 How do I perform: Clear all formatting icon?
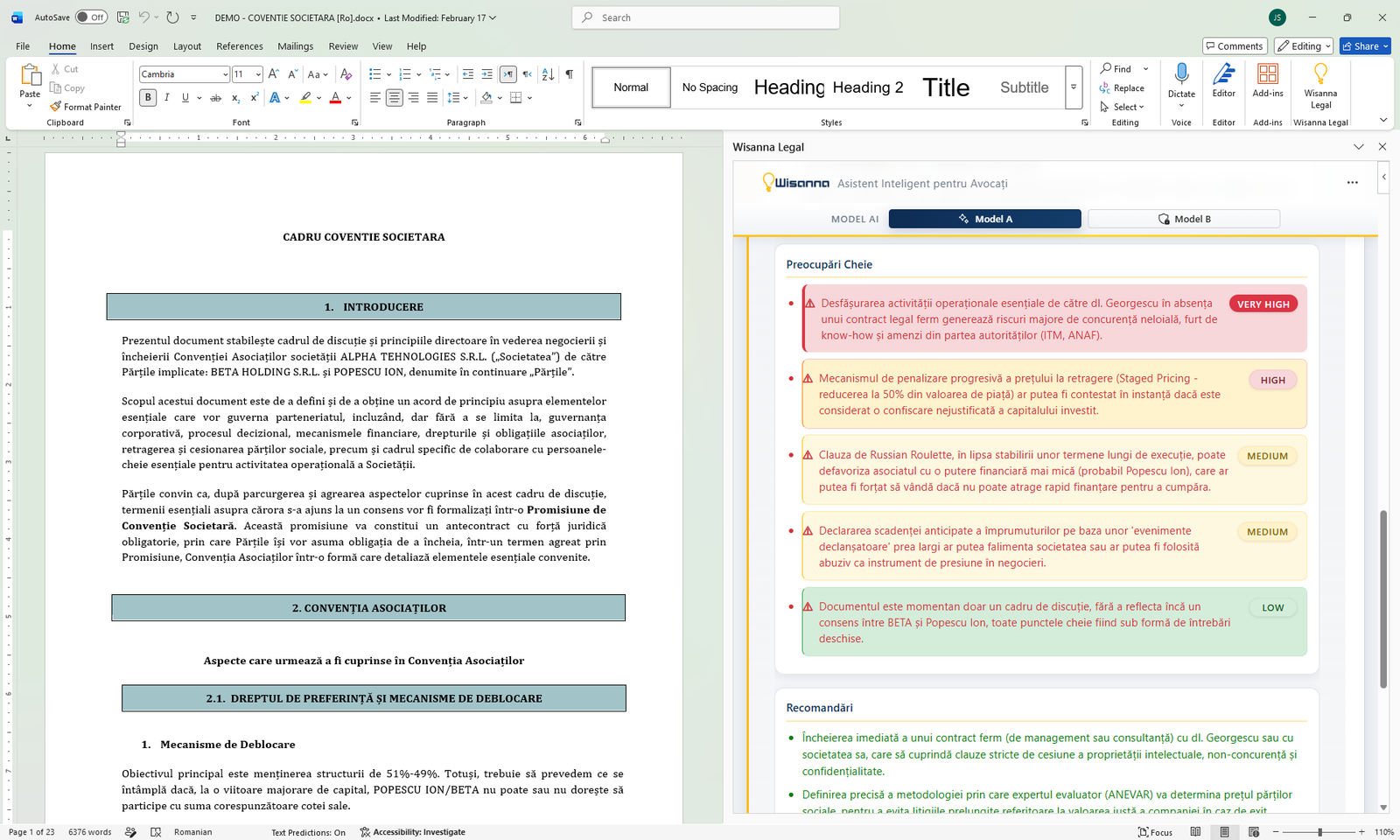tap(346, 74)
